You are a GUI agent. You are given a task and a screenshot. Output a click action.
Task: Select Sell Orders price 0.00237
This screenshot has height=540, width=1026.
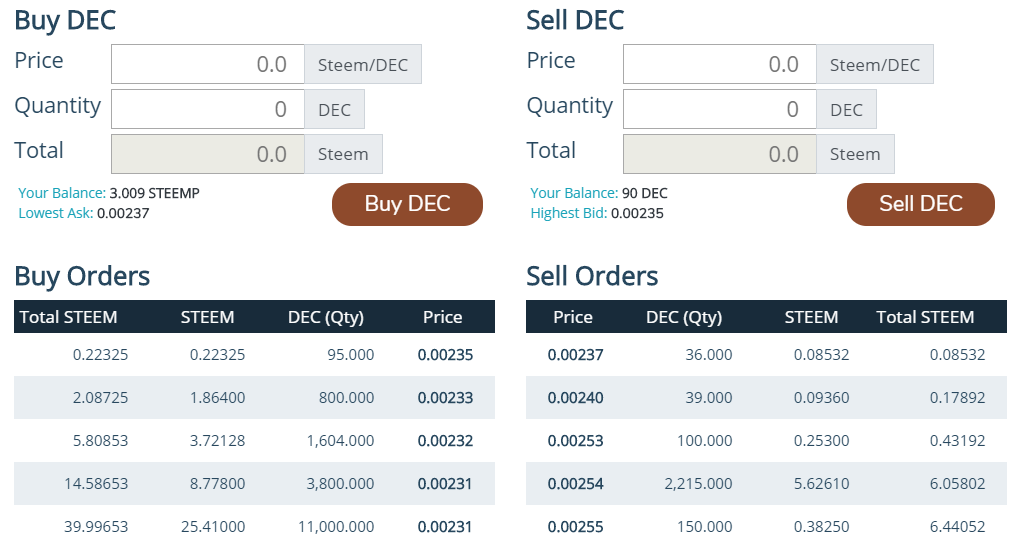575,355
